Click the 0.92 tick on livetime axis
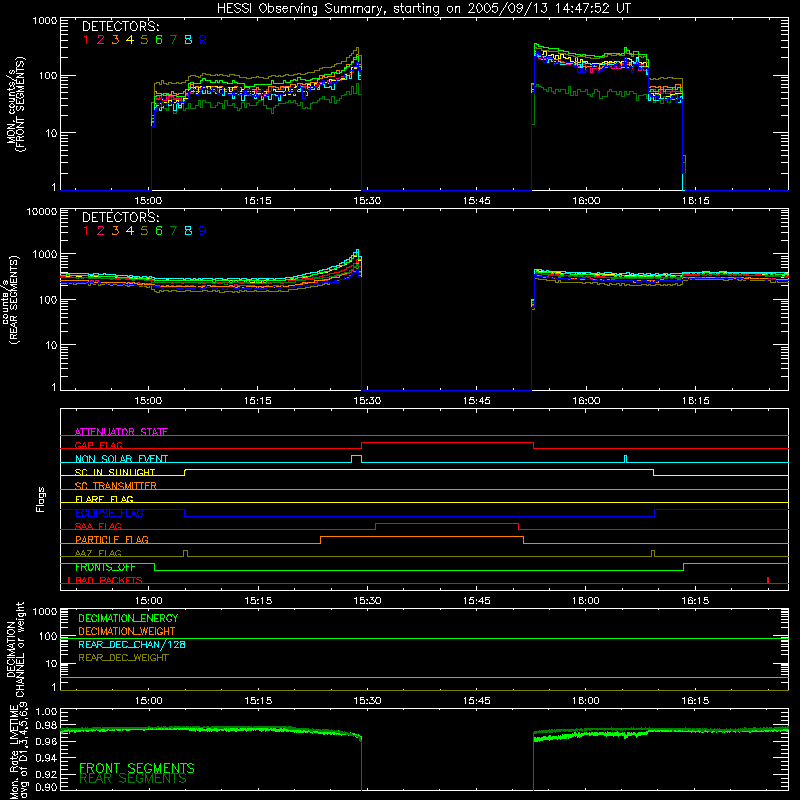 click(46, 772)
